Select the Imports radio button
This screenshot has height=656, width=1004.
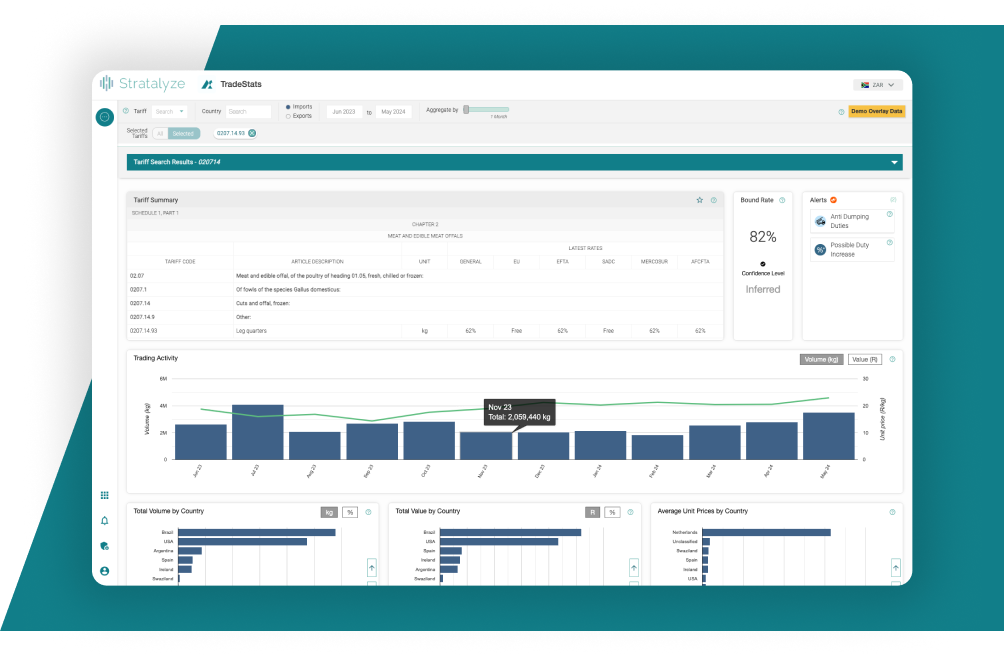pyautogui.click(x=289, y=106)
